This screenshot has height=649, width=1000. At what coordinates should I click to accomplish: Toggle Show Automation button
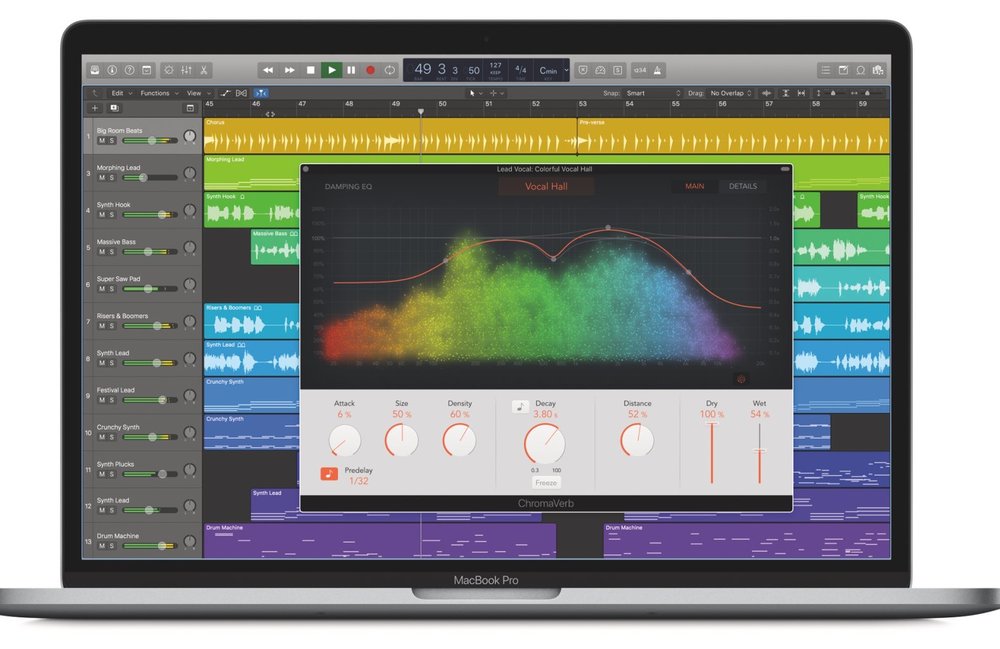point(226,93)
